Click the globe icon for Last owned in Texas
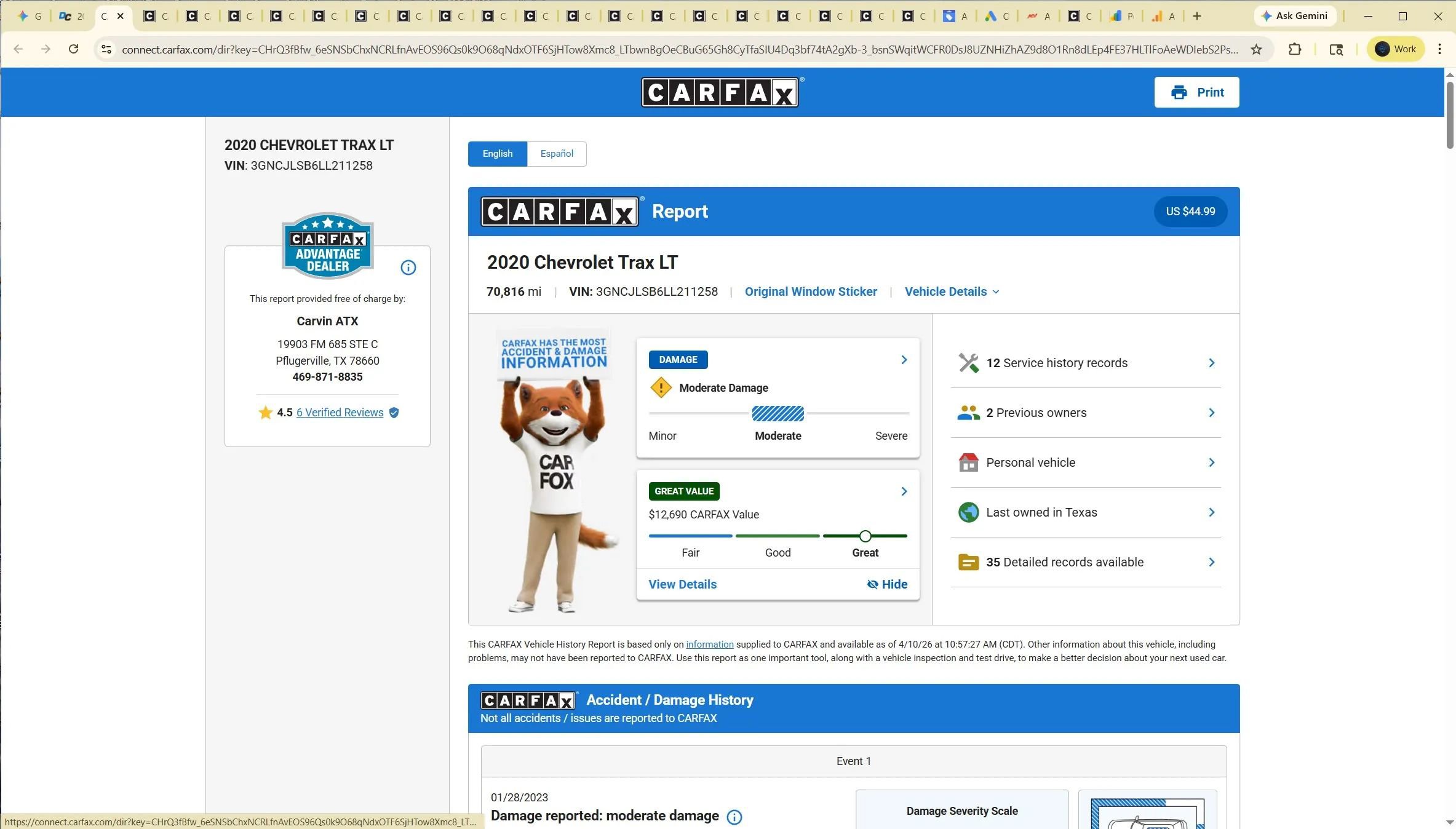Image resolution: width=1456 pixels, height=829 pixels. click(968, 512)
